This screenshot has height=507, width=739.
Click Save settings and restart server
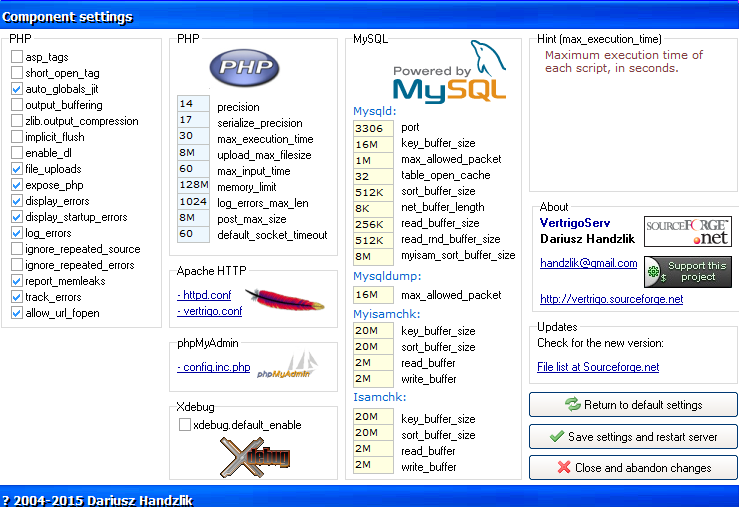[x=633, y=437]
